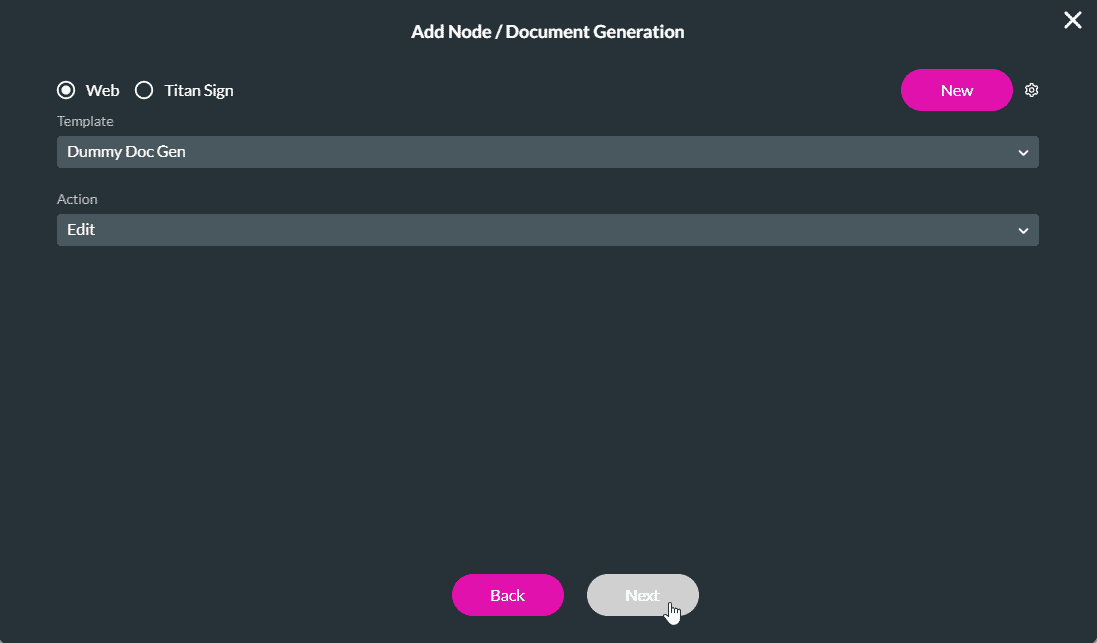This screenshot has width=1097, height=643.
Task: Click the Dummy Doc Gen selected value
Action: click(126, 152)
